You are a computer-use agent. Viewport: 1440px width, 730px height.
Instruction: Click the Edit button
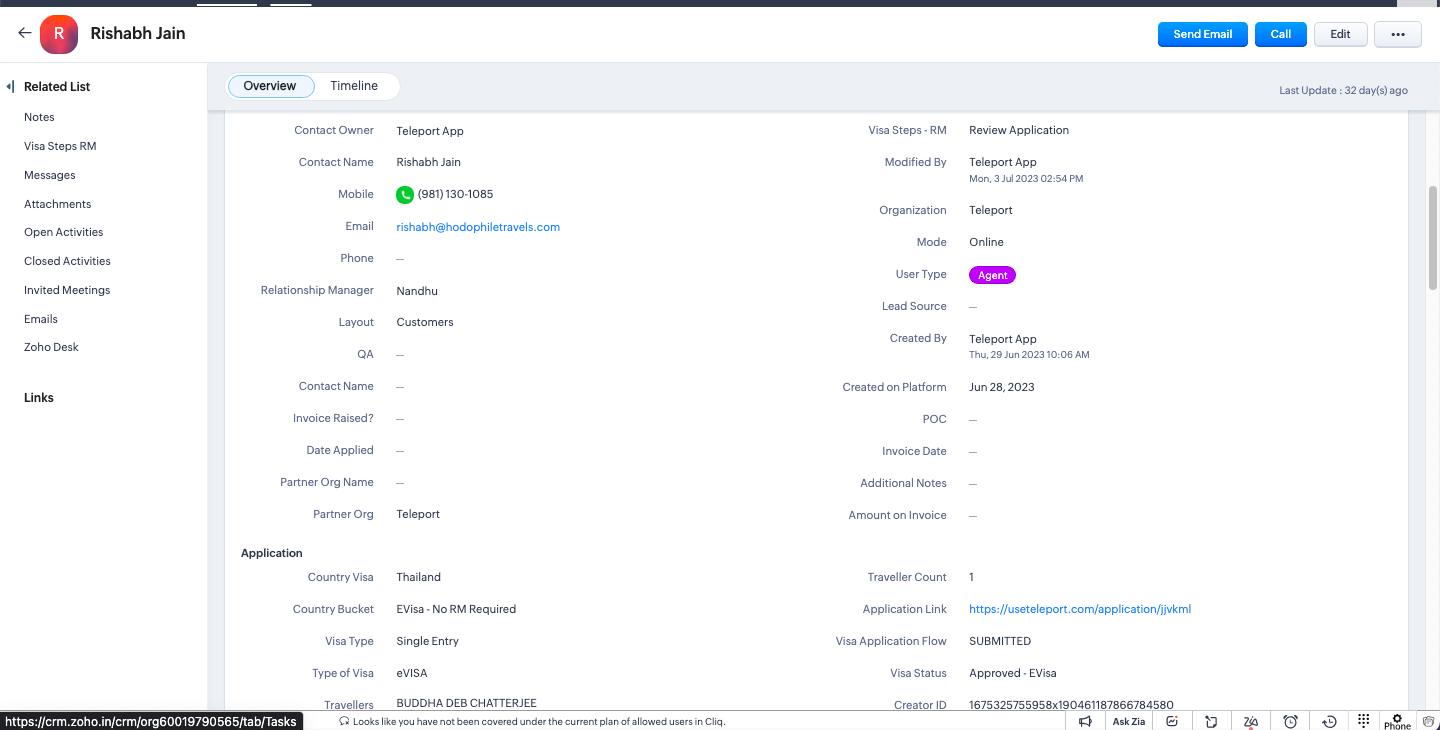pos(1340,34)
